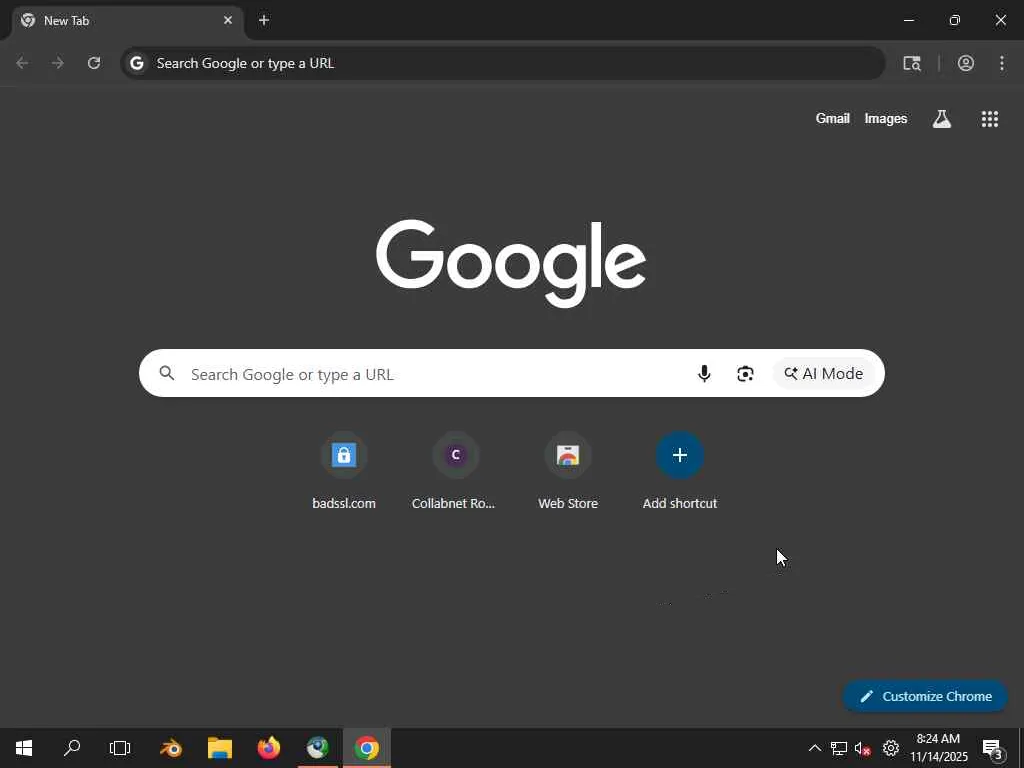Click the Google logo
Screen dimensions: 1024x768
[511, 263]
